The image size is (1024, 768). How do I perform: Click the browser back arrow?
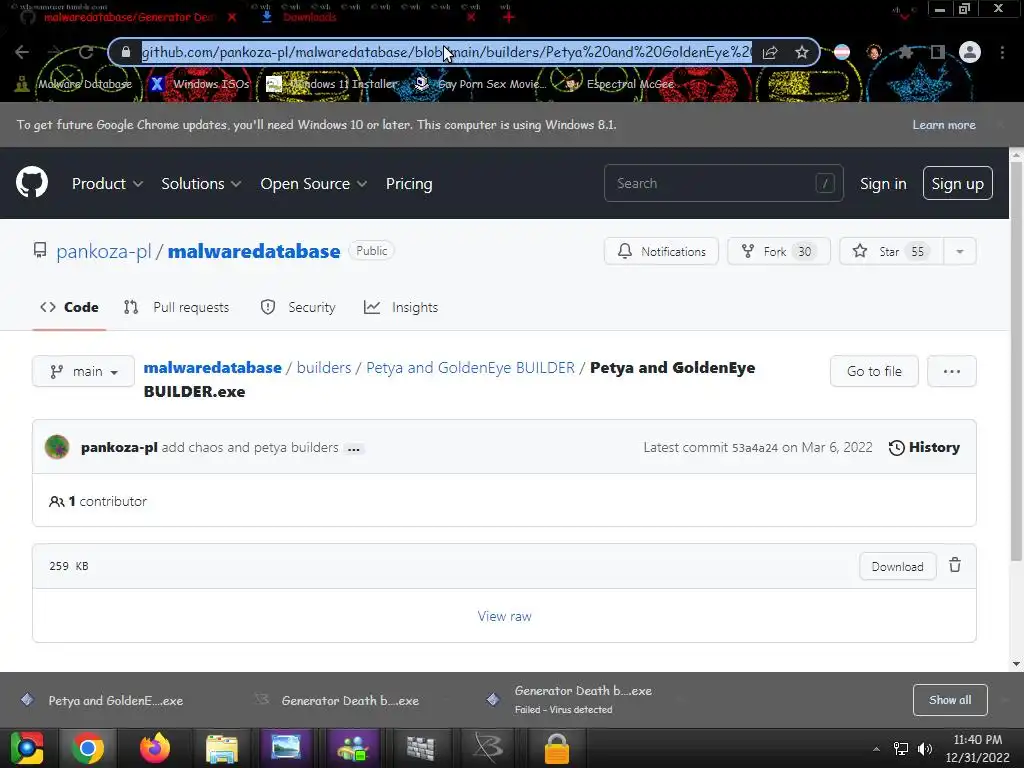point(22,52)
